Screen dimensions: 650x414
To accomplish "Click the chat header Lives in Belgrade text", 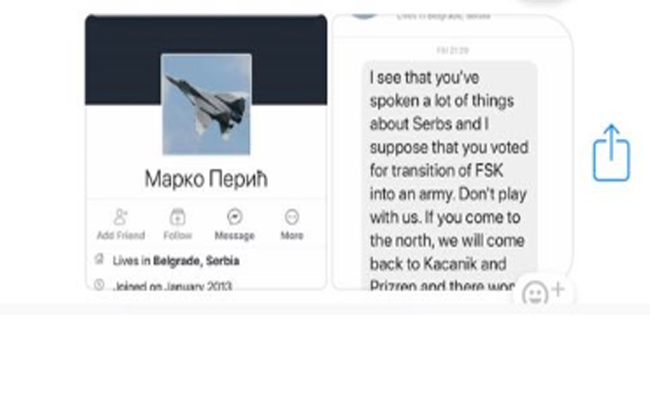I will click(443, 16).
